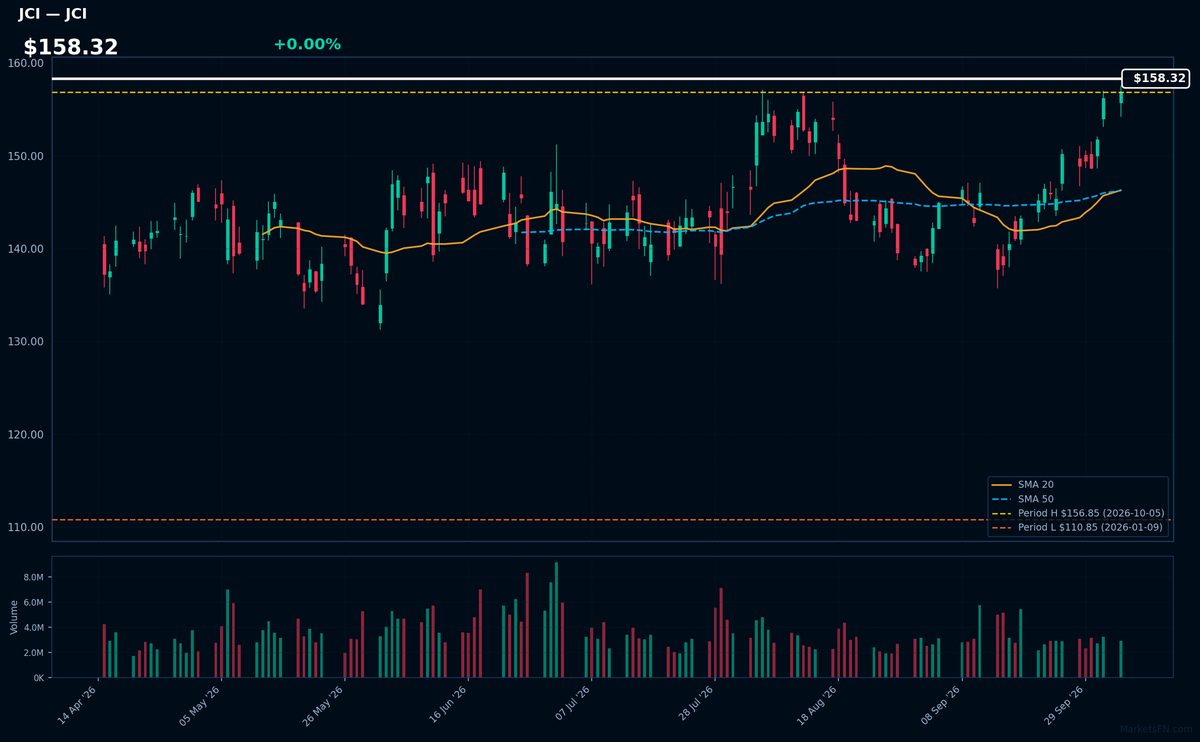1200x742 pixels.
Task: Click the 18 Aug '26 date label
Action: (x=818, y=706)
